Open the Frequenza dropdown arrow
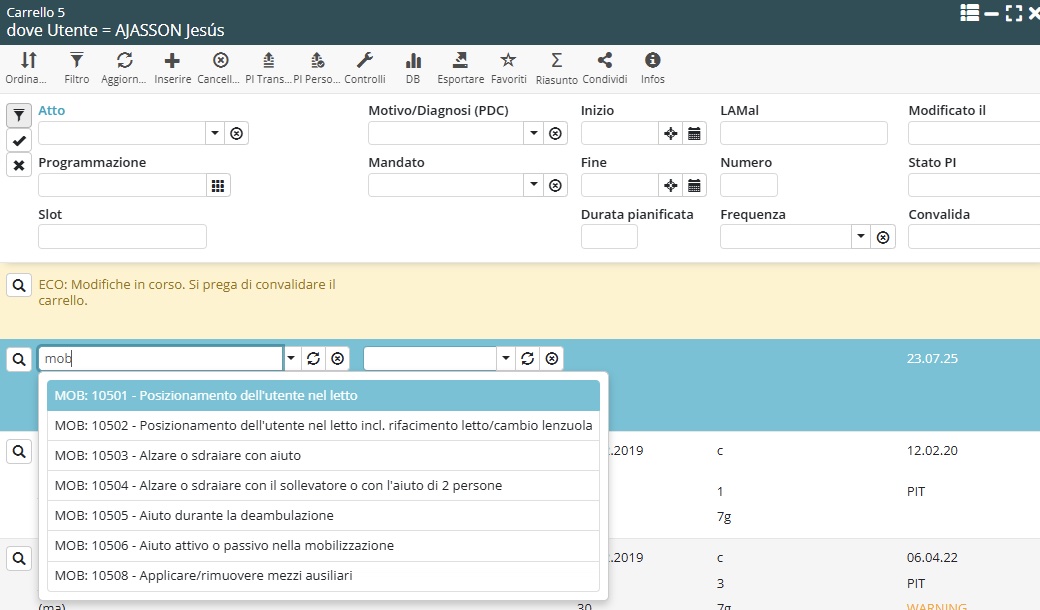This screenshot has height=610, width=1040. tap(861, 237)
